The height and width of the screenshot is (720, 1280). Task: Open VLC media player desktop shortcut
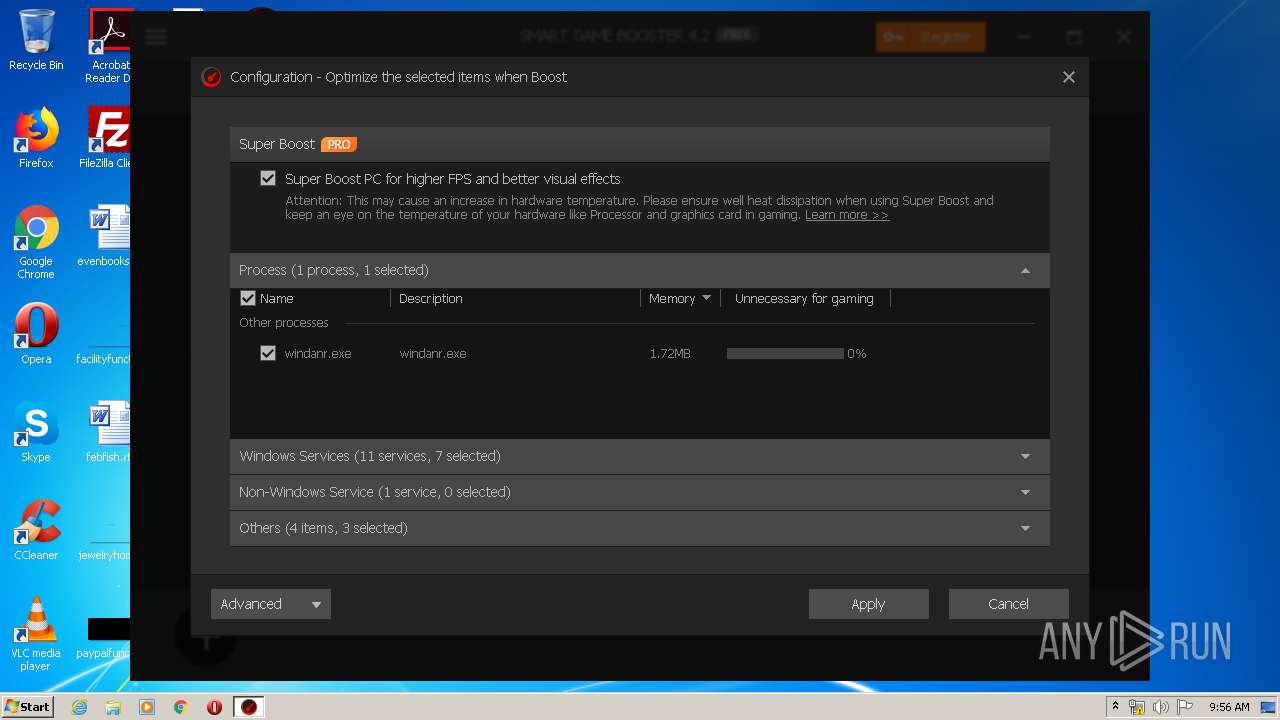[36, 634]
